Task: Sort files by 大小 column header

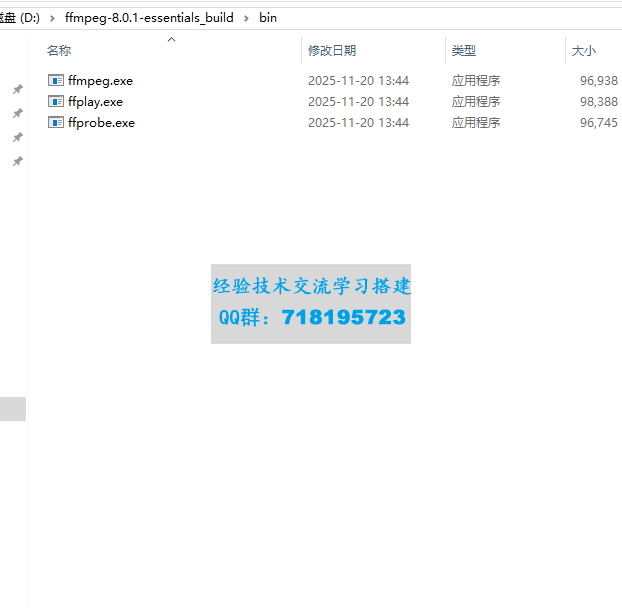Action: coord(584,51)
